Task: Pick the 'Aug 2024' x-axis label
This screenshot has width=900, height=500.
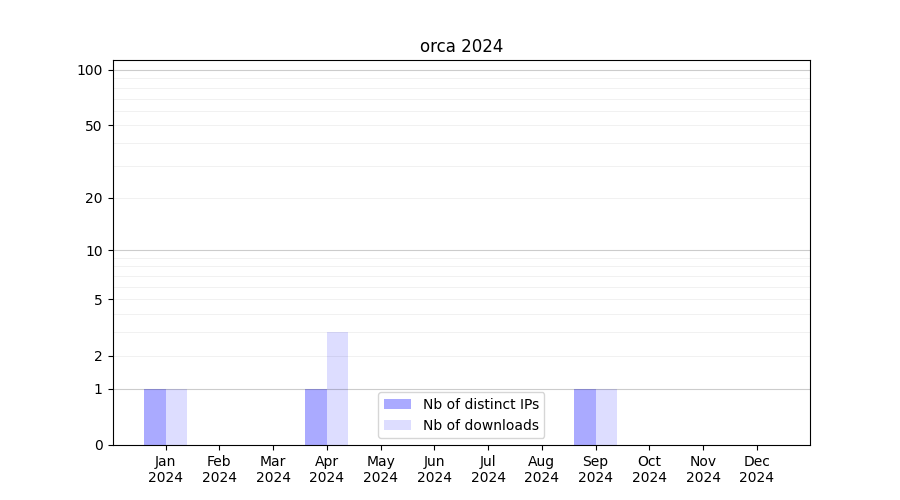Action: point(541,469)
